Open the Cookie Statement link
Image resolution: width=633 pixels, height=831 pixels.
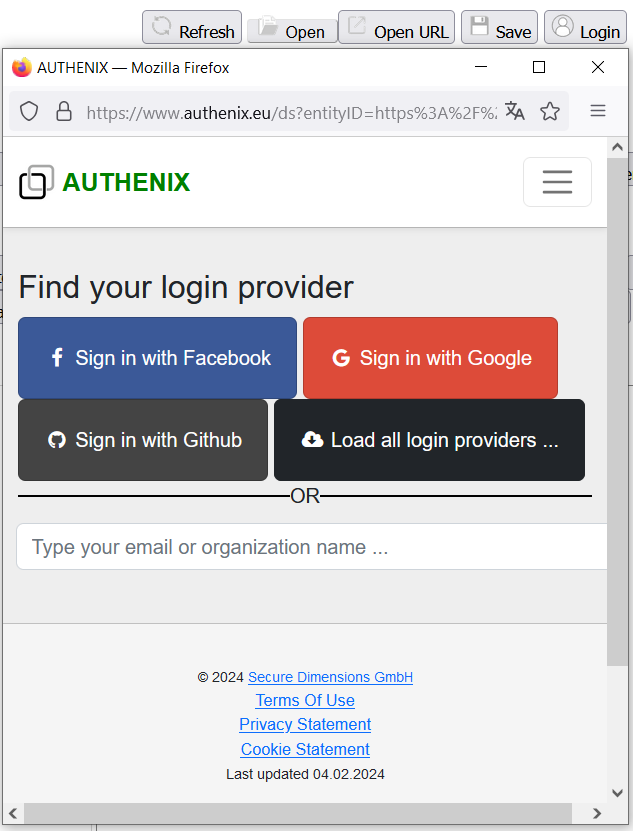(305, 749)
